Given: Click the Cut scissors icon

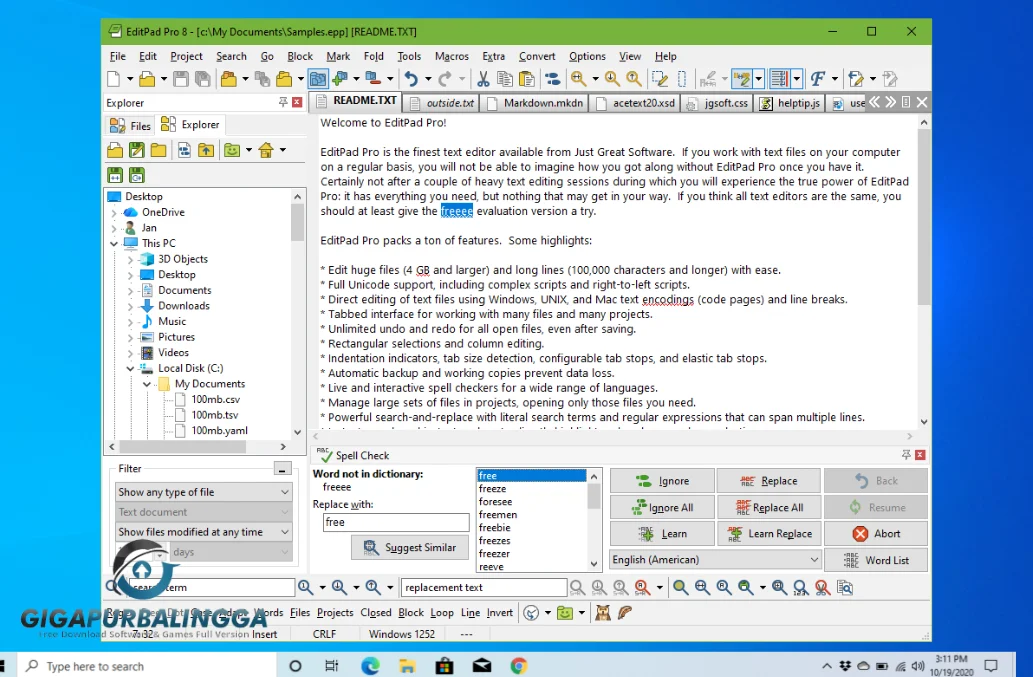Looking at the screenshot, I should (483, 80).
